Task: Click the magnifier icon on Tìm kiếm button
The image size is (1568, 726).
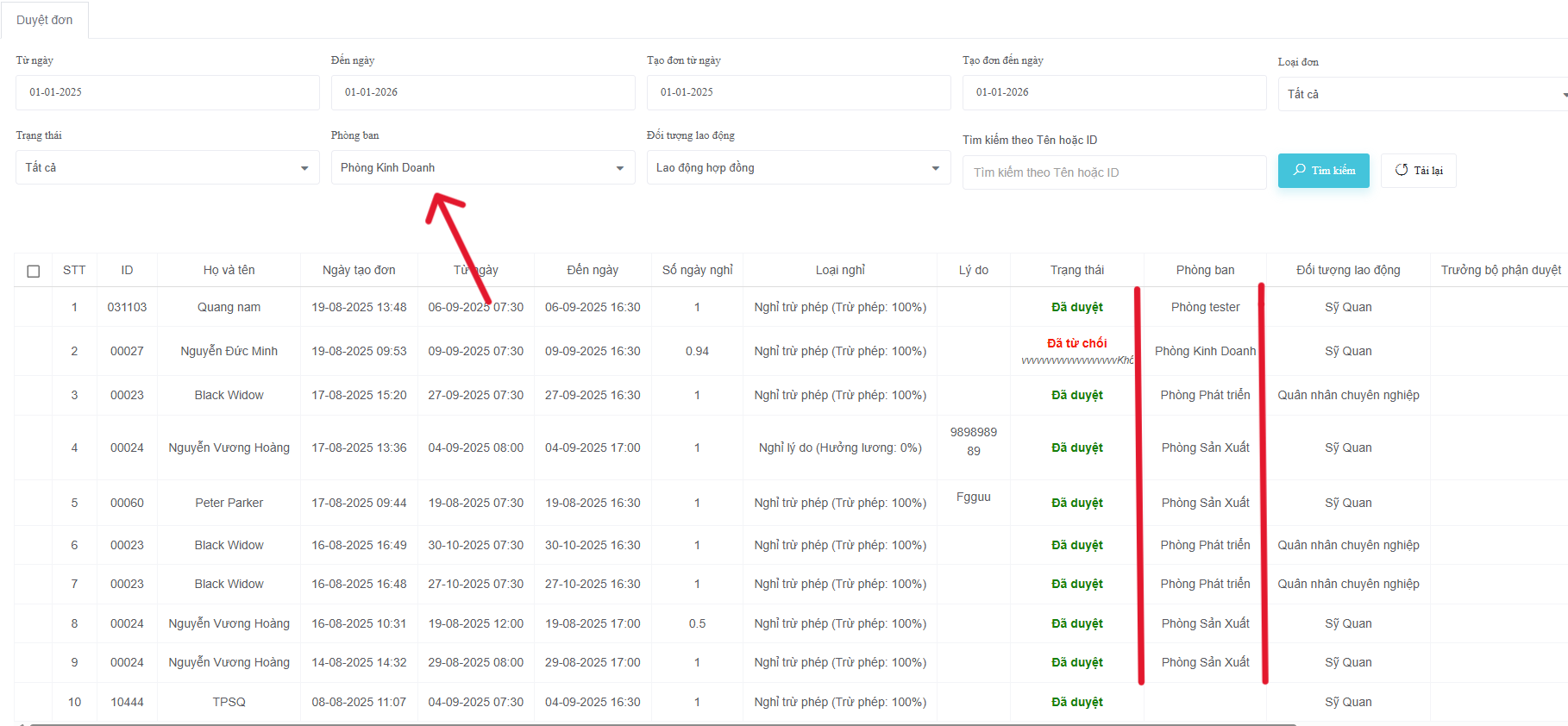Action: click(x=1299, y=170)
